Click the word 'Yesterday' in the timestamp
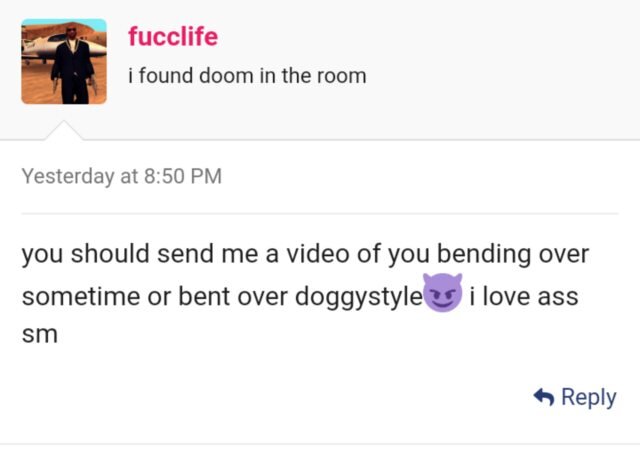 pyautogui.click(x=68, y=177)
